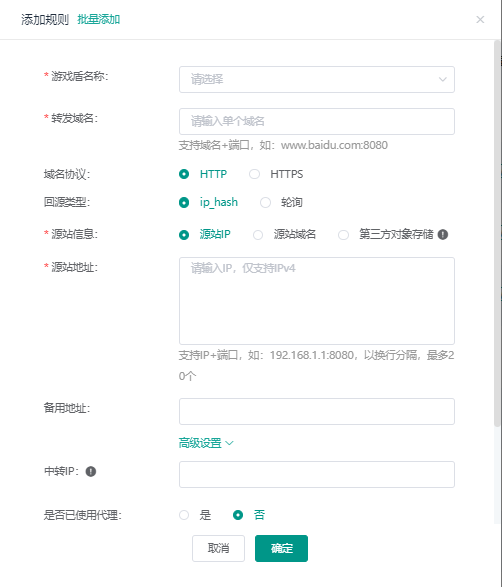Select 源站域名 for 源站信息
Image resolution: width=502 pixels, height=587 pixels.
click(258, 235)
